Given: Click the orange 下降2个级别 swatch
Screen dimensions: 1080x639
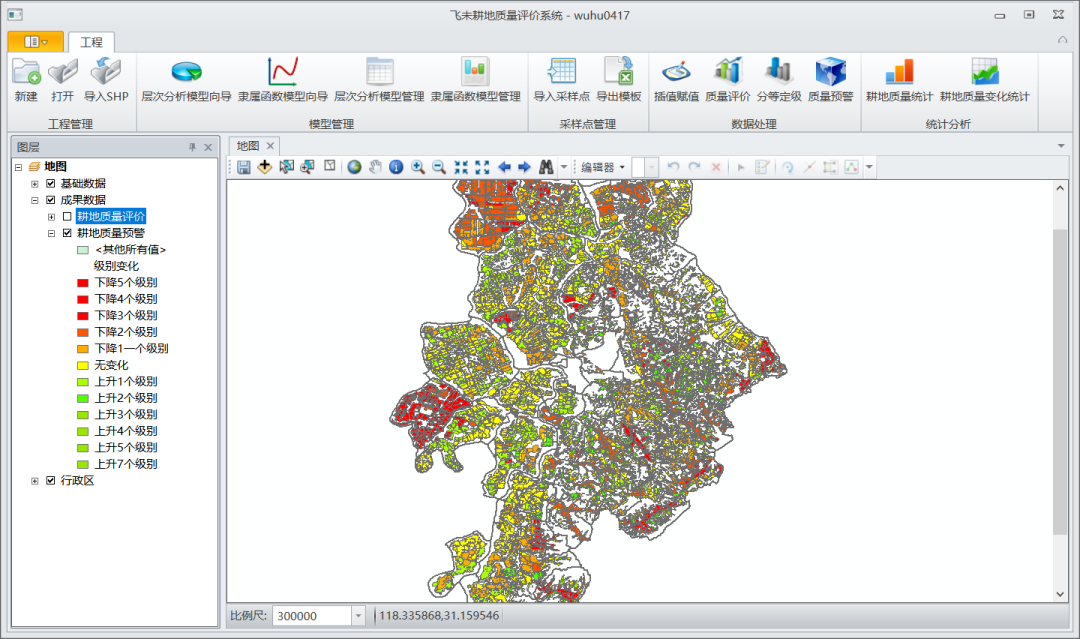Looking at the screenshot, I should pos(83,332).
